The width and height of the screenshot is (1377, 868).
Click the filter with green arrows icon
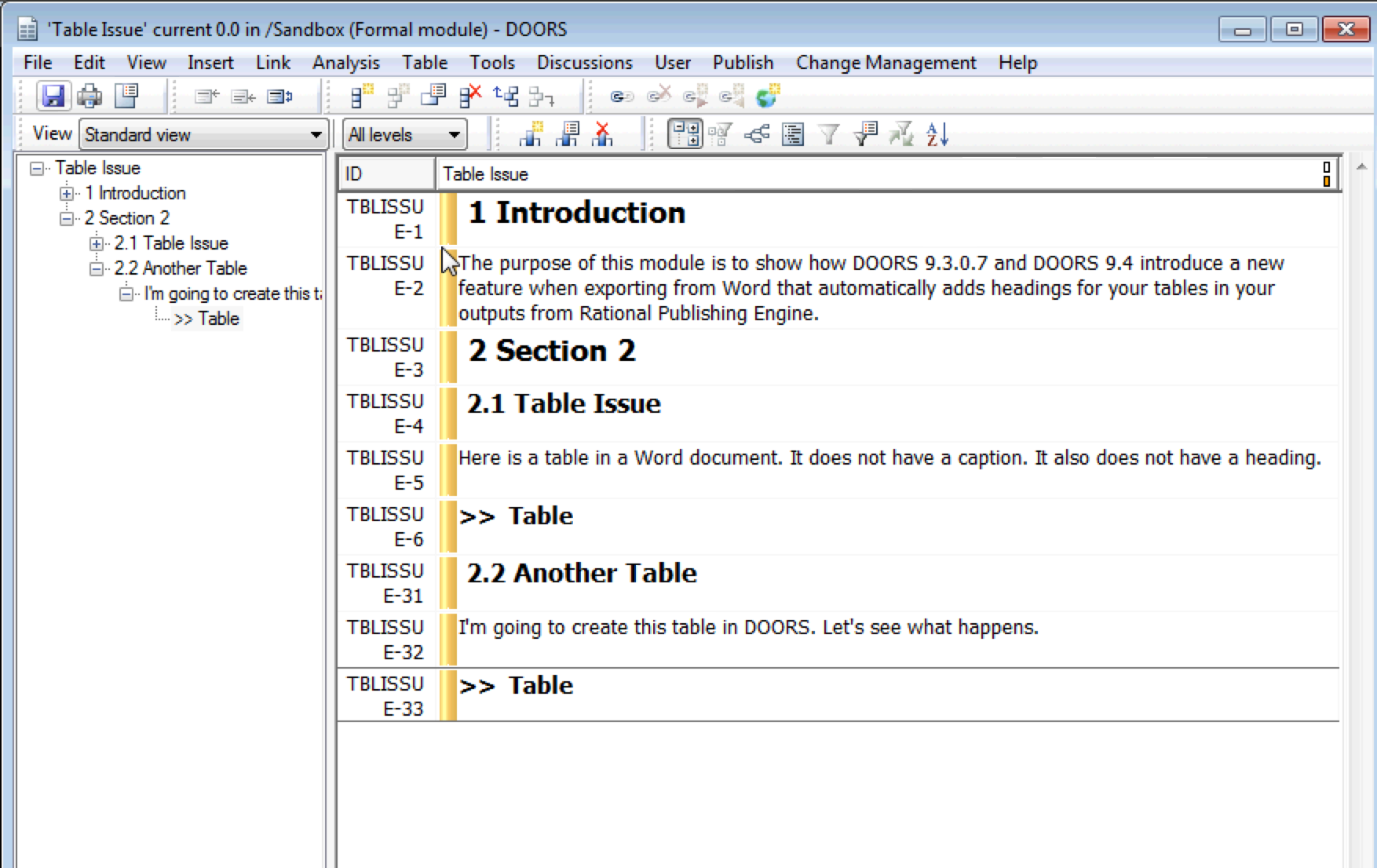click(901, 134)
